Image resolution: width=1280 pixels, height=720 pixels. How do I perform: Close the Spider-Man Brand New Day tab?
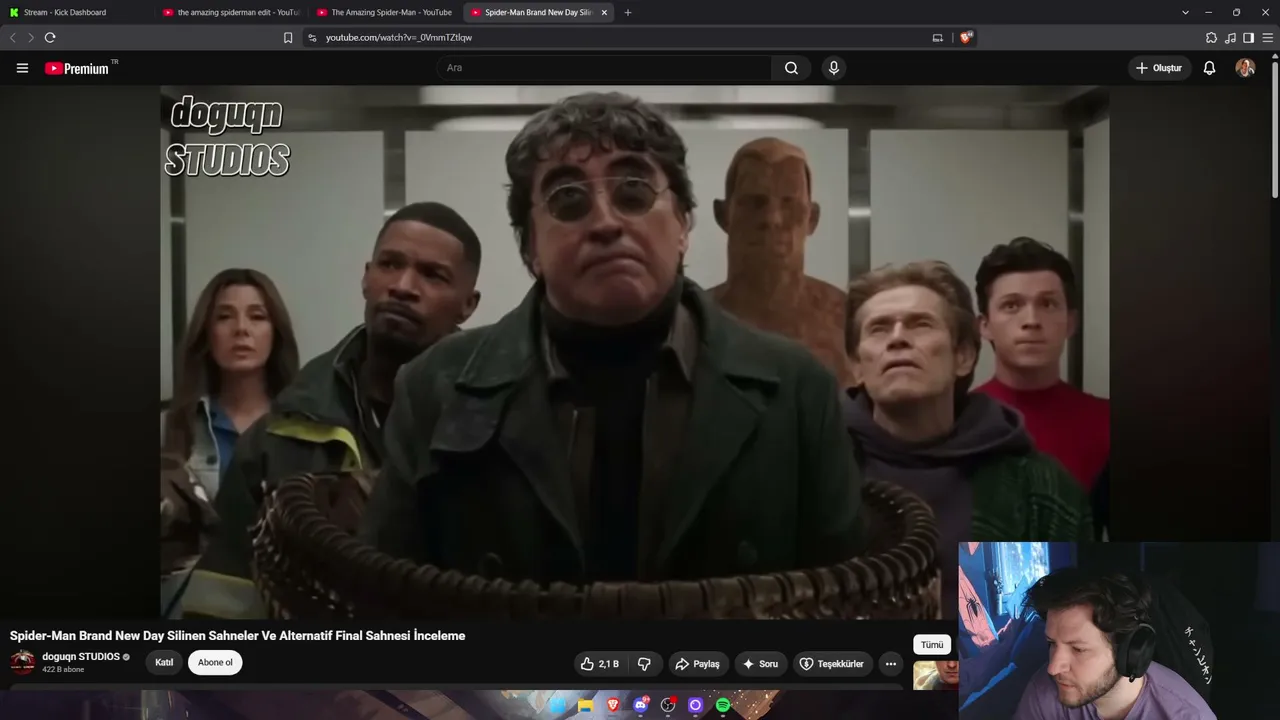[604, 12]
